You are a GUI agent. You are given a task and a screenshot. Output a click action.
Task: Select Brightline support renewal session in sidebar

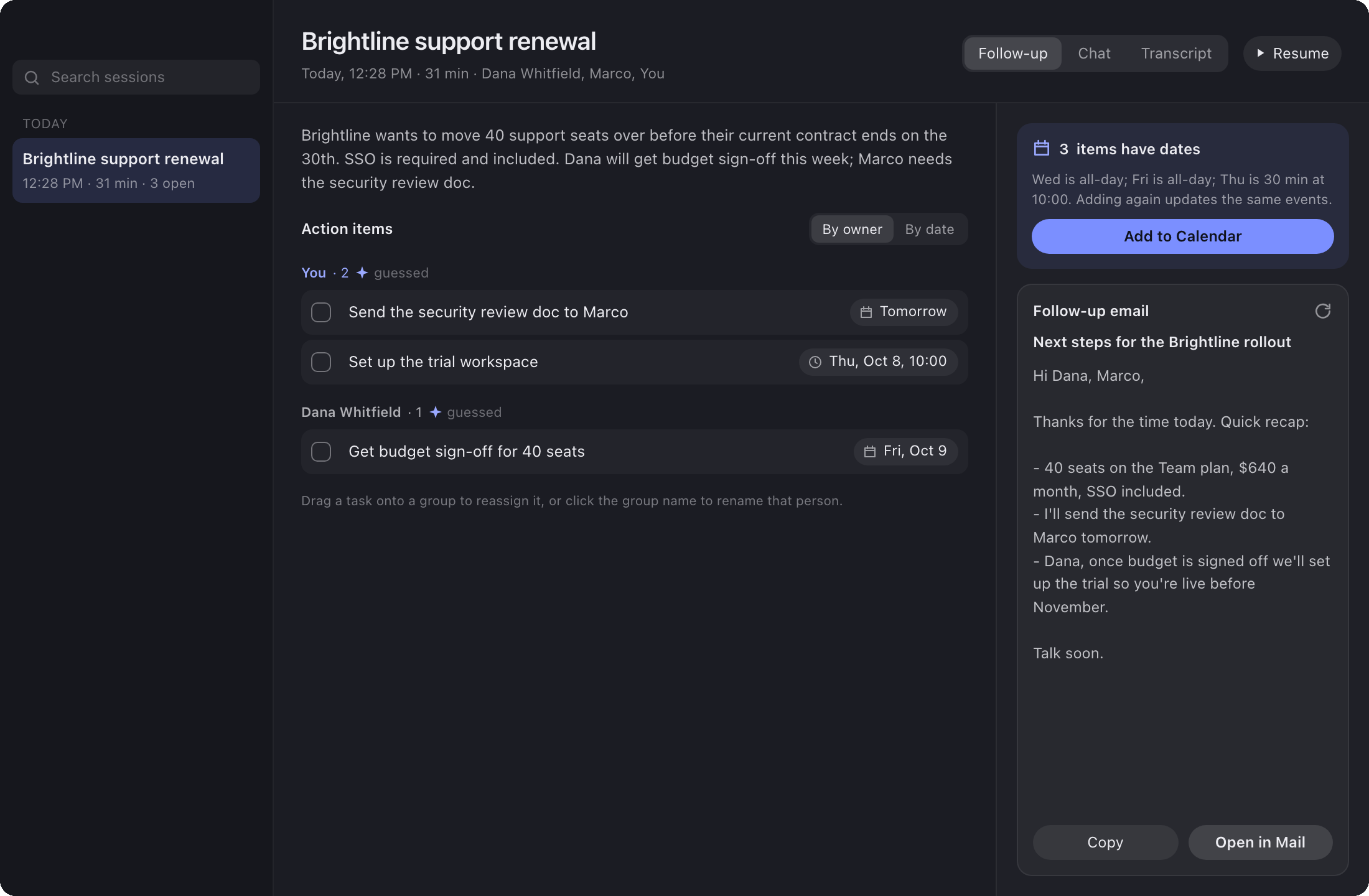pyautogui.click(x=136, y=170)
